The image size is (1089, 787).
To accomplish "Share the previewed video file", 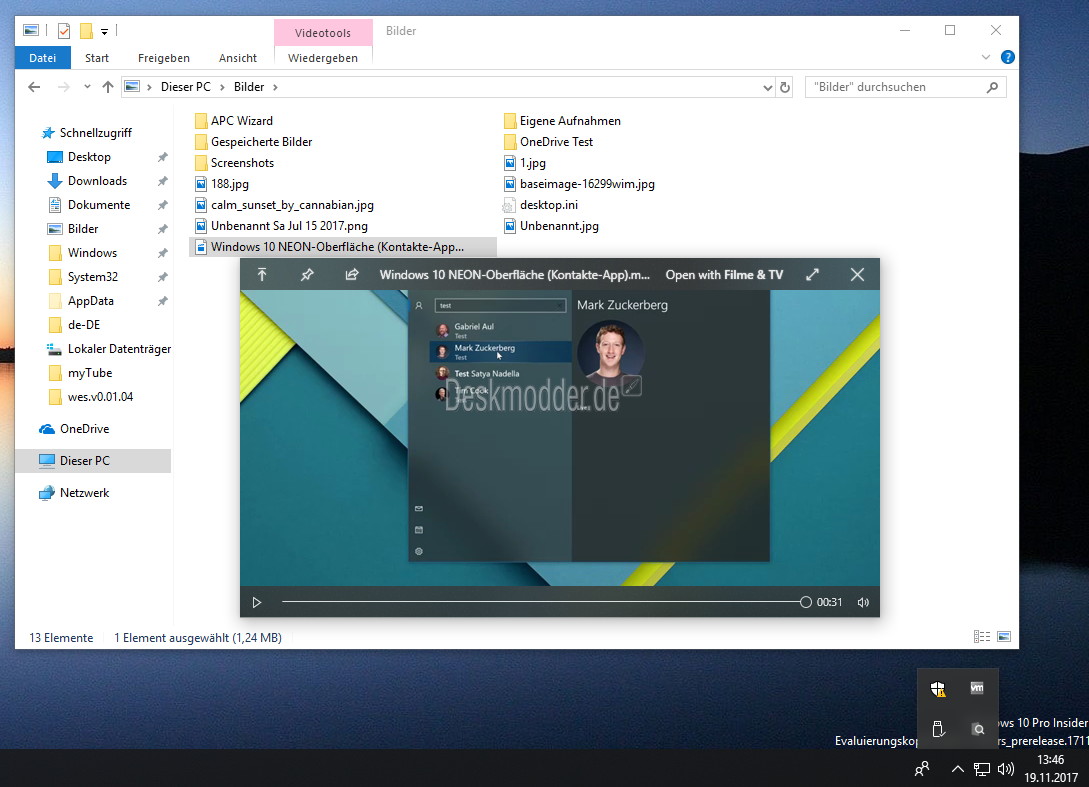I will pos(352,274).
